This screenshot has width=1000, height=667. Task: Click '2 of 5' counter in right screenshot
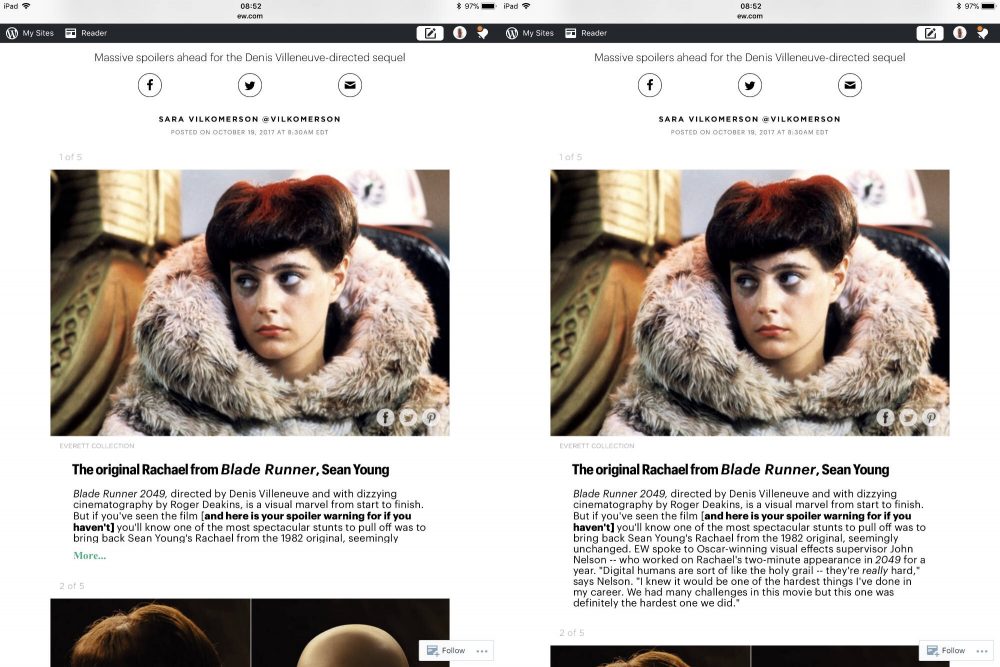pos(572,633)
